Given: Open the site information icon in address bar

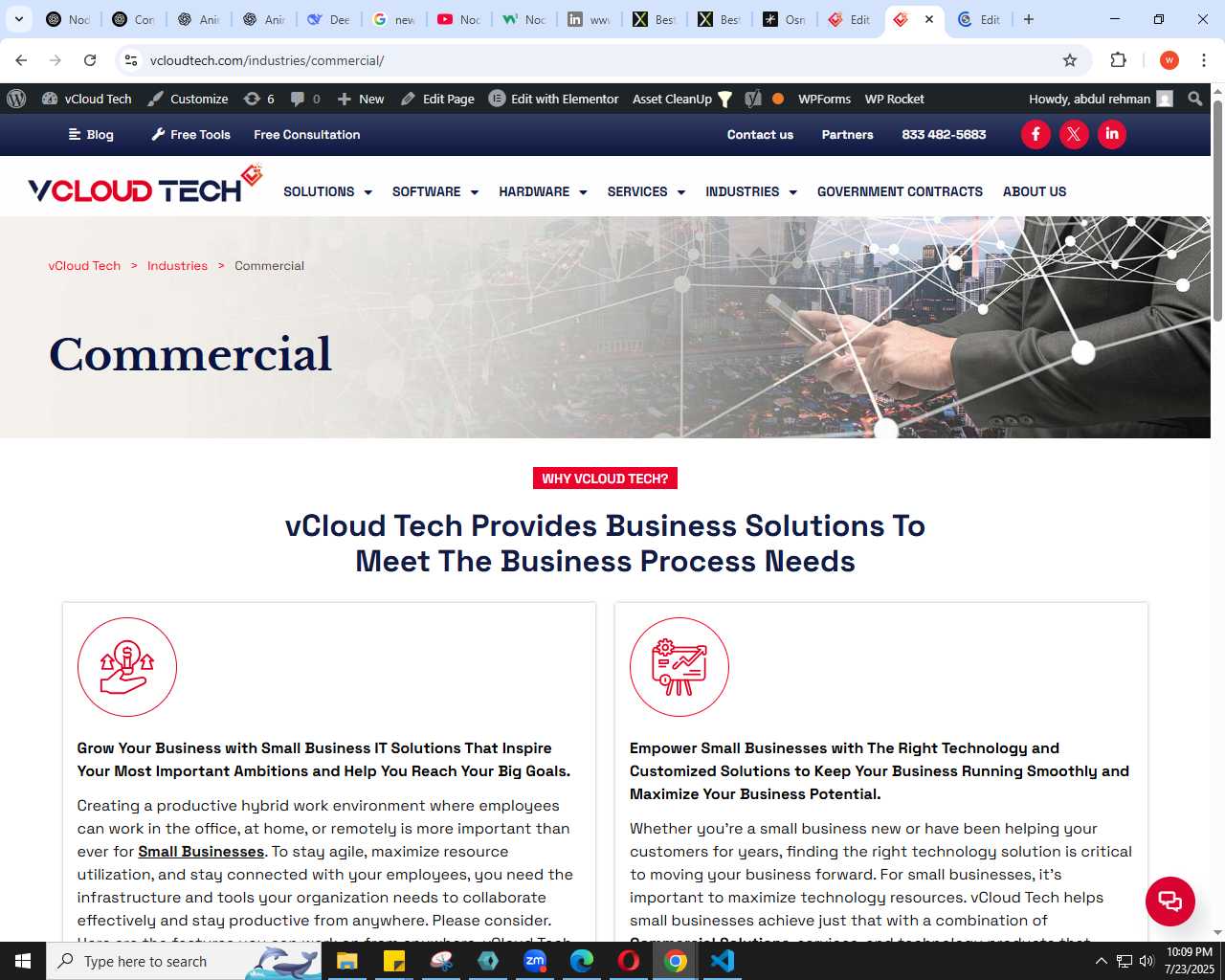Looking at the screenshot, I should coord(131,60).
